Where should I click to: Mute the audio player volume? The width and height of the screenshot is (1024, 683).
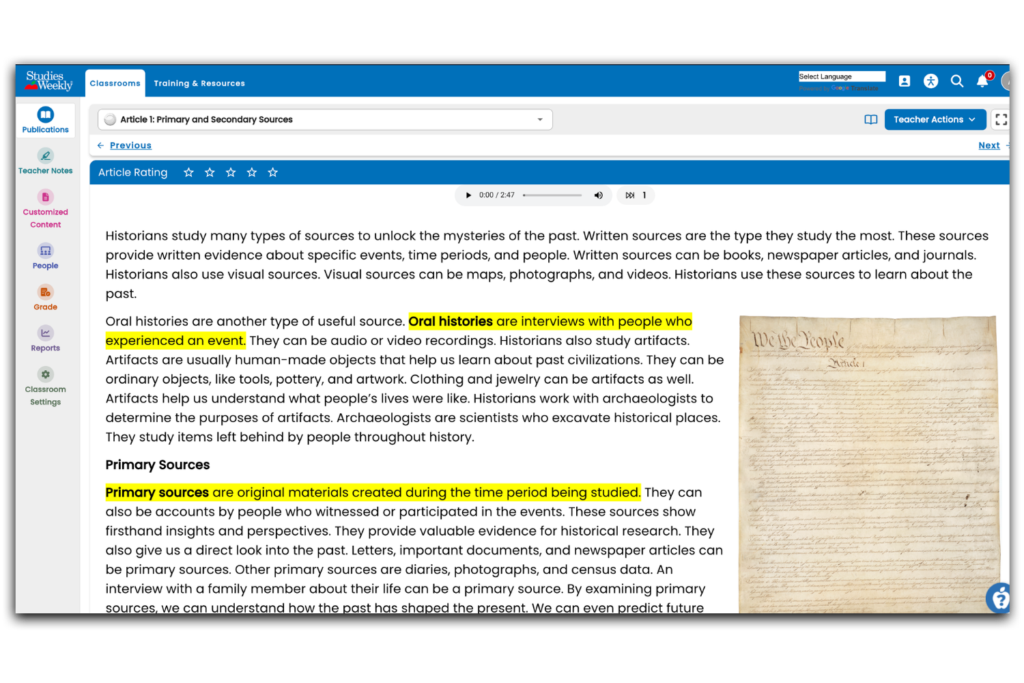598,195
